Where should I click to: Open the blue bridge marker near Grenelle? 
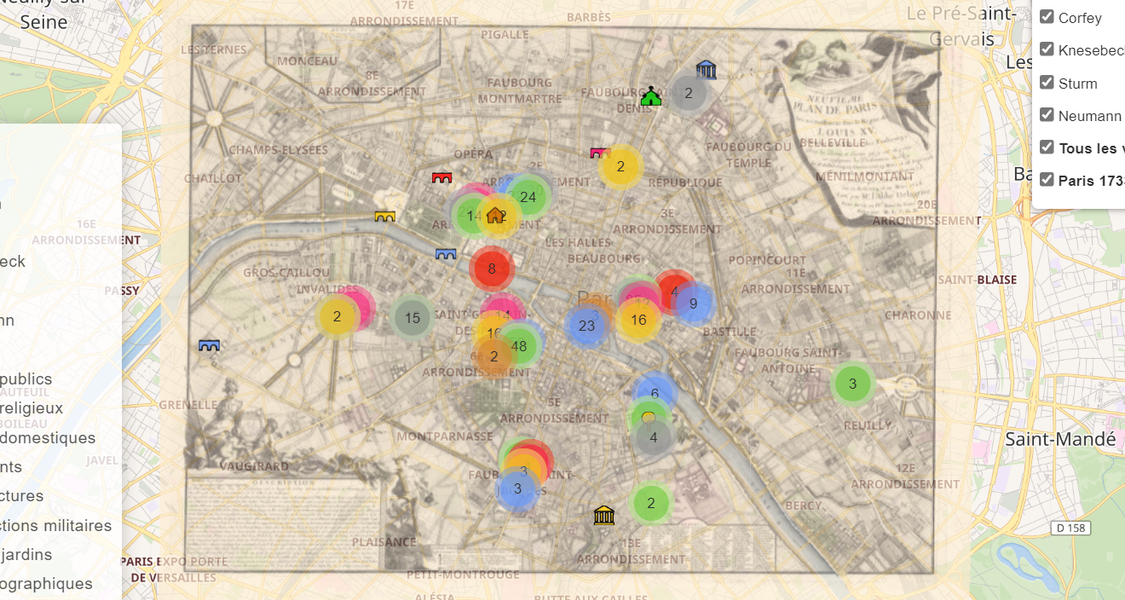pos(209,345)
